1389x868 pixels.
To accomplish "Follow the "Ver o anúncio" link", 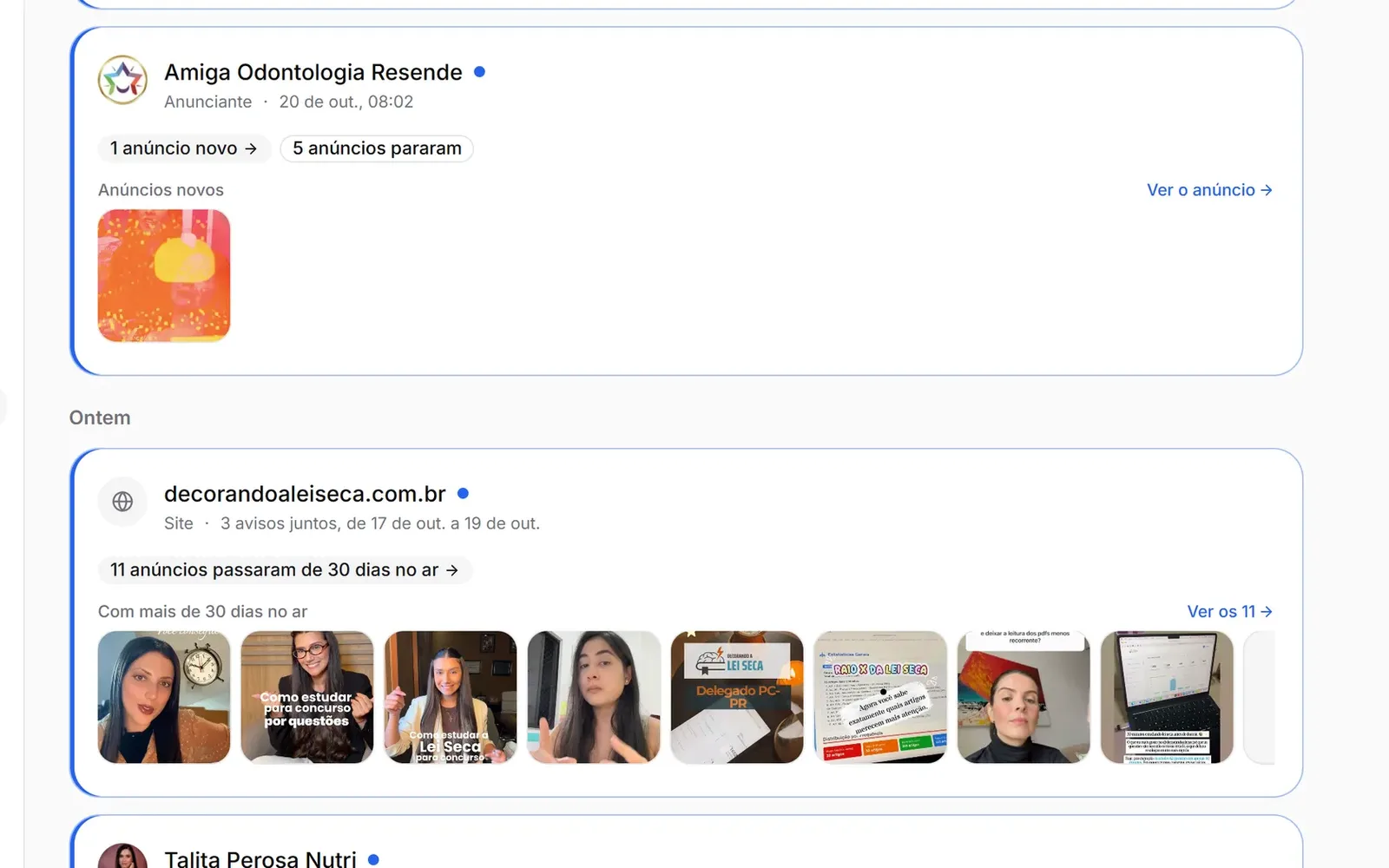I will click(1209, 190).
